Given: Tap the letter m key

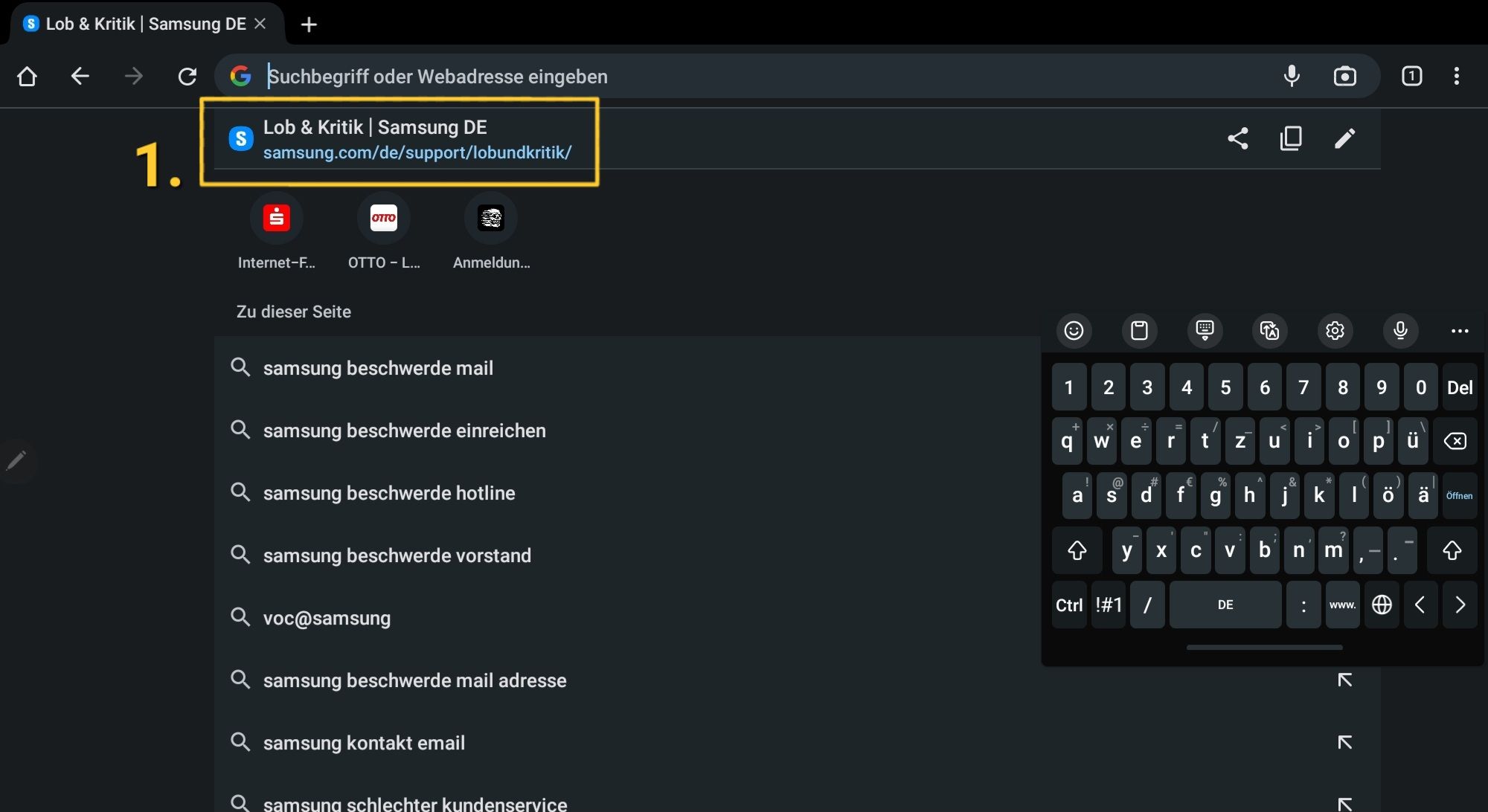Looking at the screenshot, I should point(1333,550).
